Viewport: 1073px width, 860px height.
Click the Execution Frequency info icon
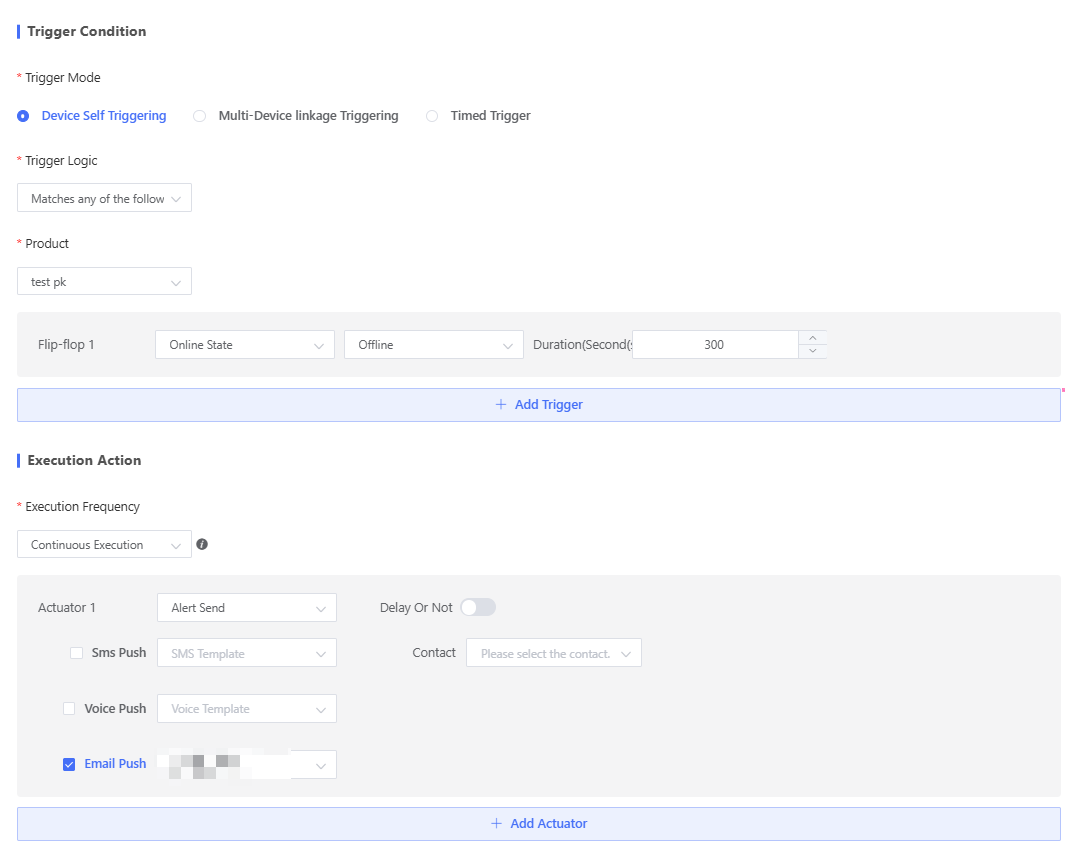coord(202,545)
